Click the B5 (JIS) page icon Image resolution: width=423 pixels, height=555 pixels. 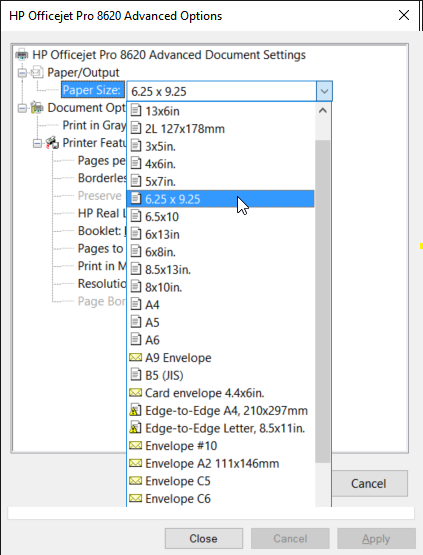point(136,374)
